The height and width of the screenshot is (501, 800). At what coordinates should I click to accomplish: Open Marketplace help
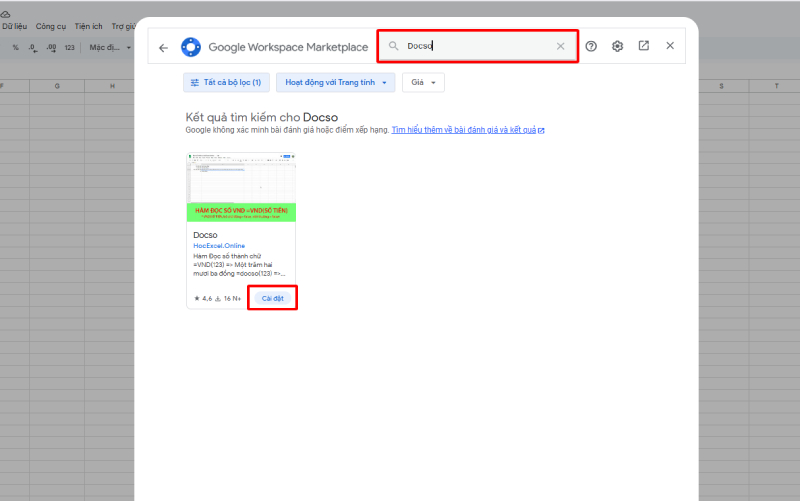coord(591,46)
